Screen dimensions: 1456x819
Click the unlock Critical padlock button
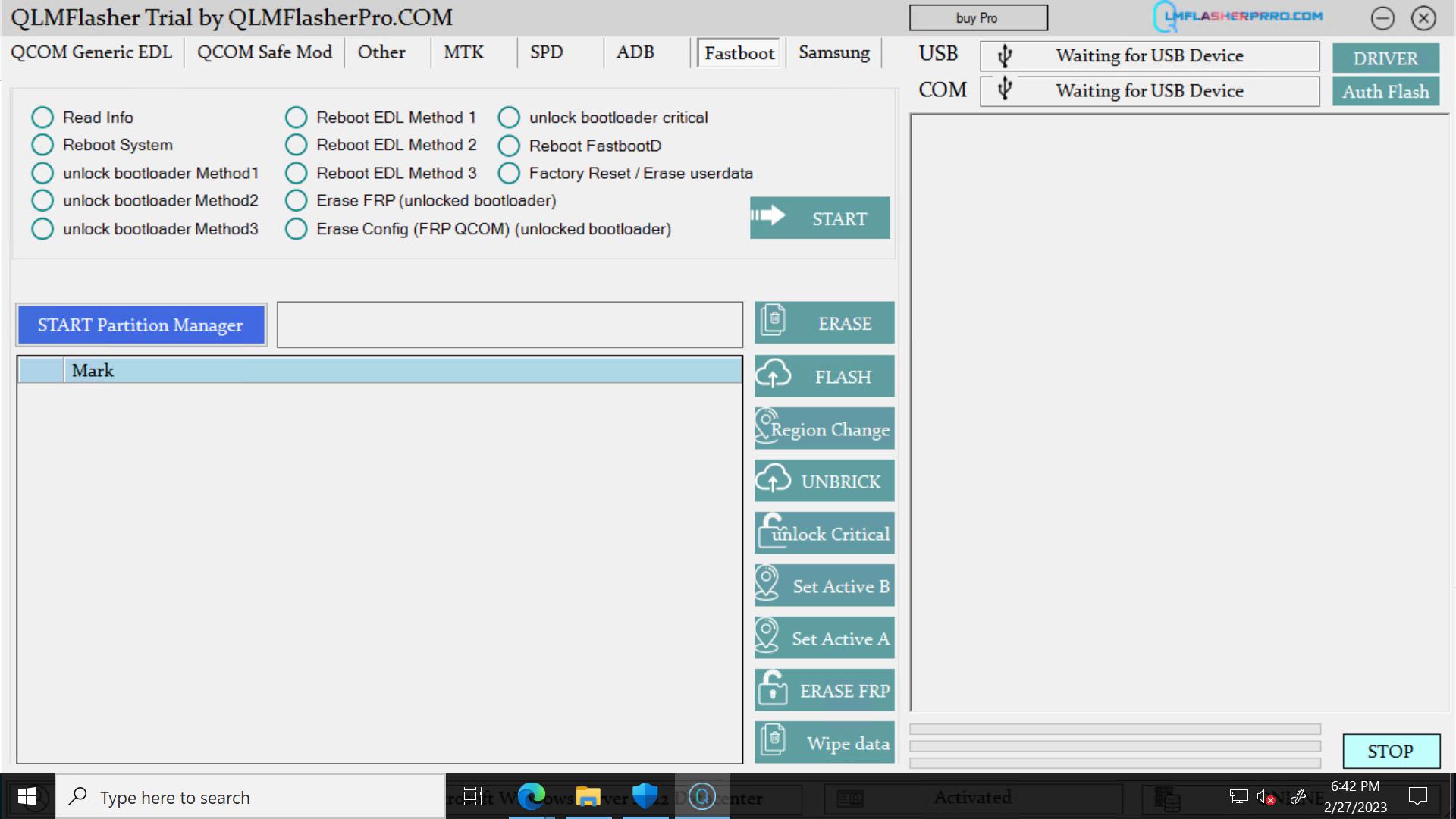[824, 533]
